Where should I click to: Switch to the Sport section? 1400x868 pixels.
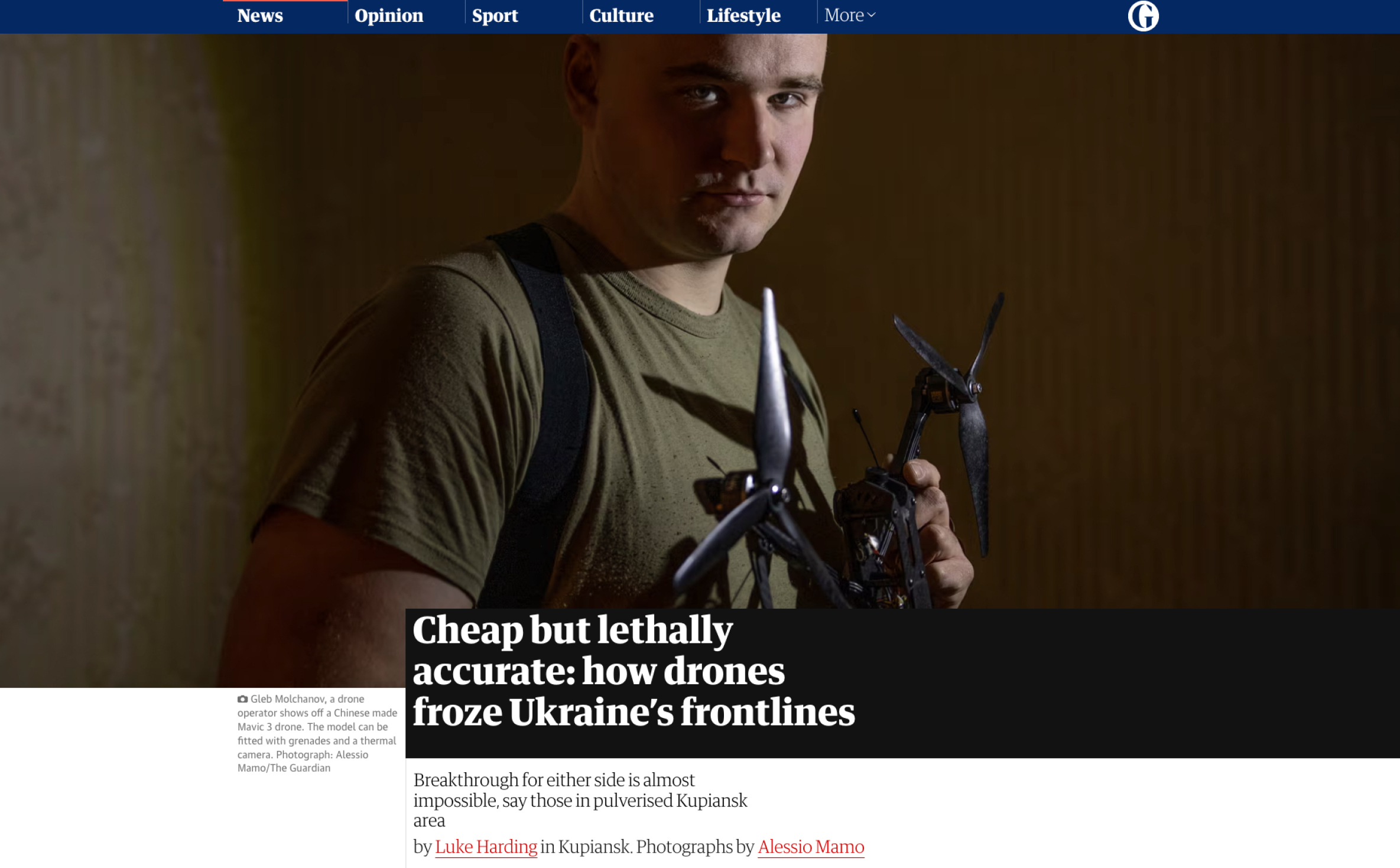tap(495, 15)
